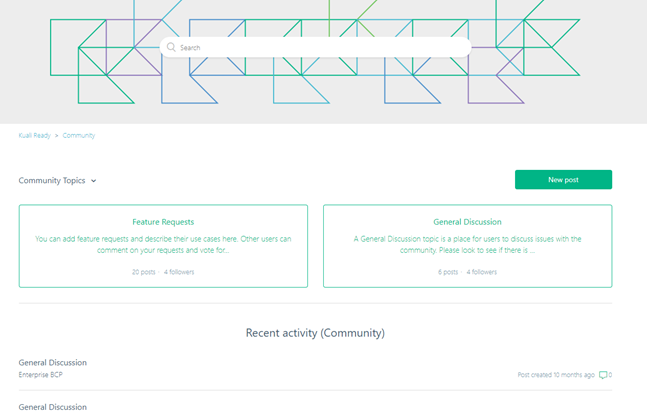Focus the Search input field
Screen dimensions: 647x416
[x=320, y=47]
